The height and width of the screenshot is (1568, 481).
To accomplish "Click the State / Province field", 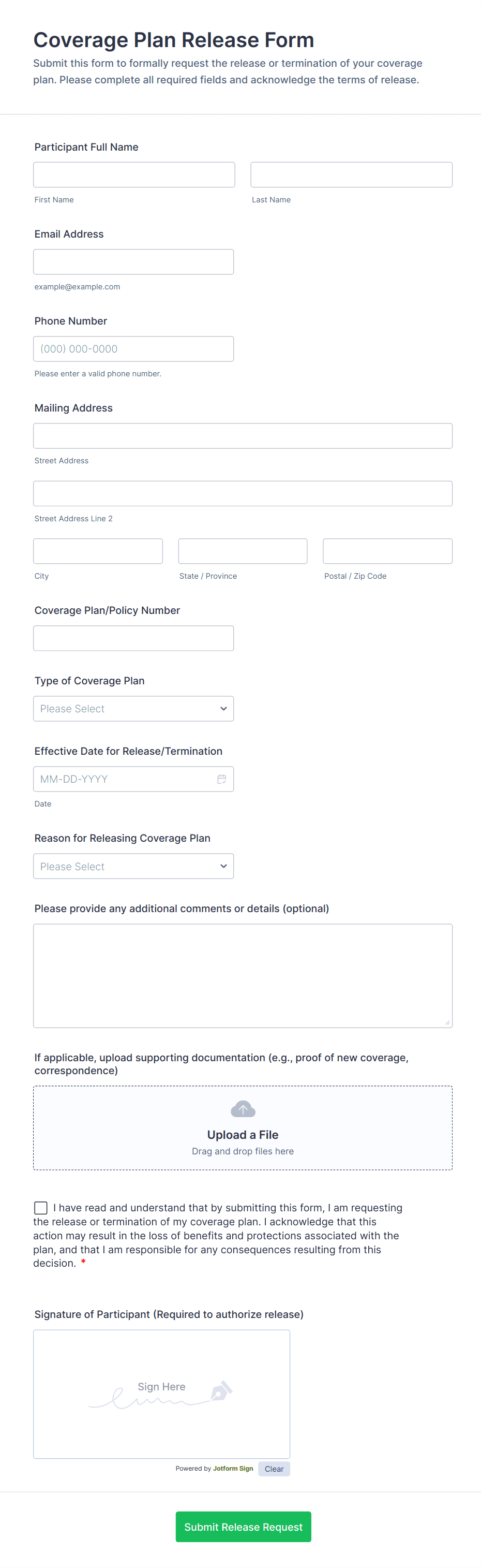I will (x=243, y=551).
